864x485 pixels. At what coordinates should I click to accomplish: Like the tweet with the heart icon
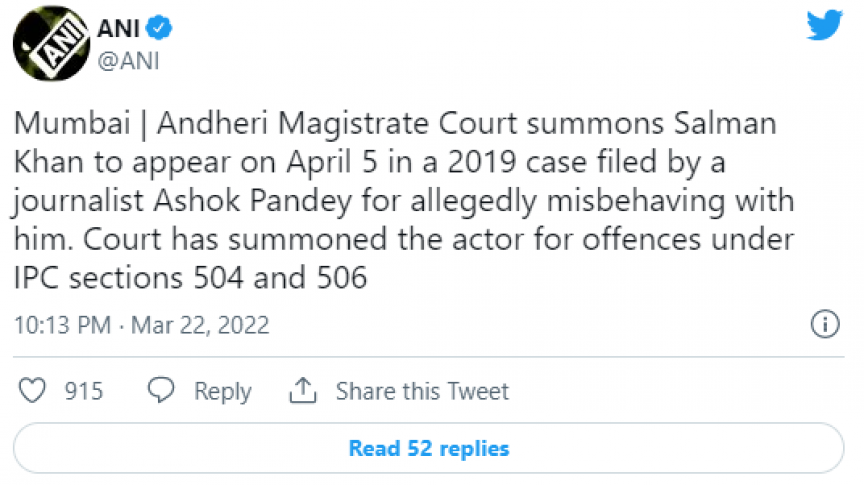coord(33,390)
